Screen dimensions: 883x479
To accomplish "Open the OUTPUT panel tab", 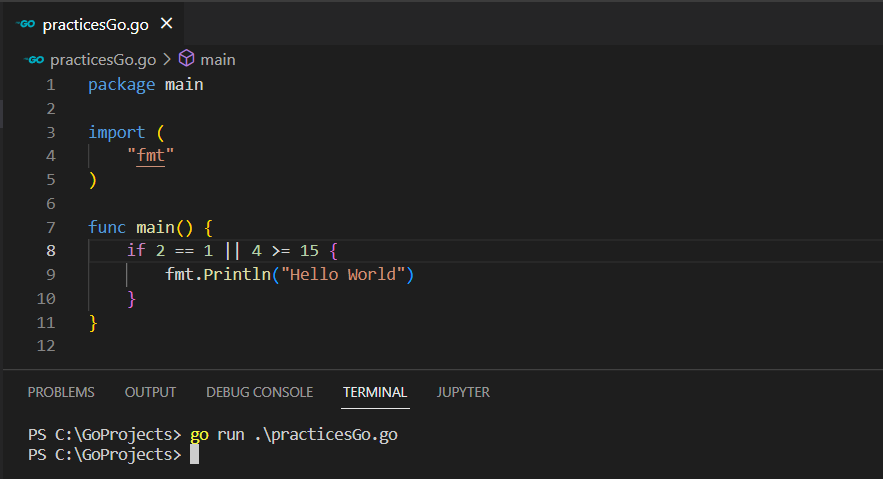I will (x=150, y=392).
